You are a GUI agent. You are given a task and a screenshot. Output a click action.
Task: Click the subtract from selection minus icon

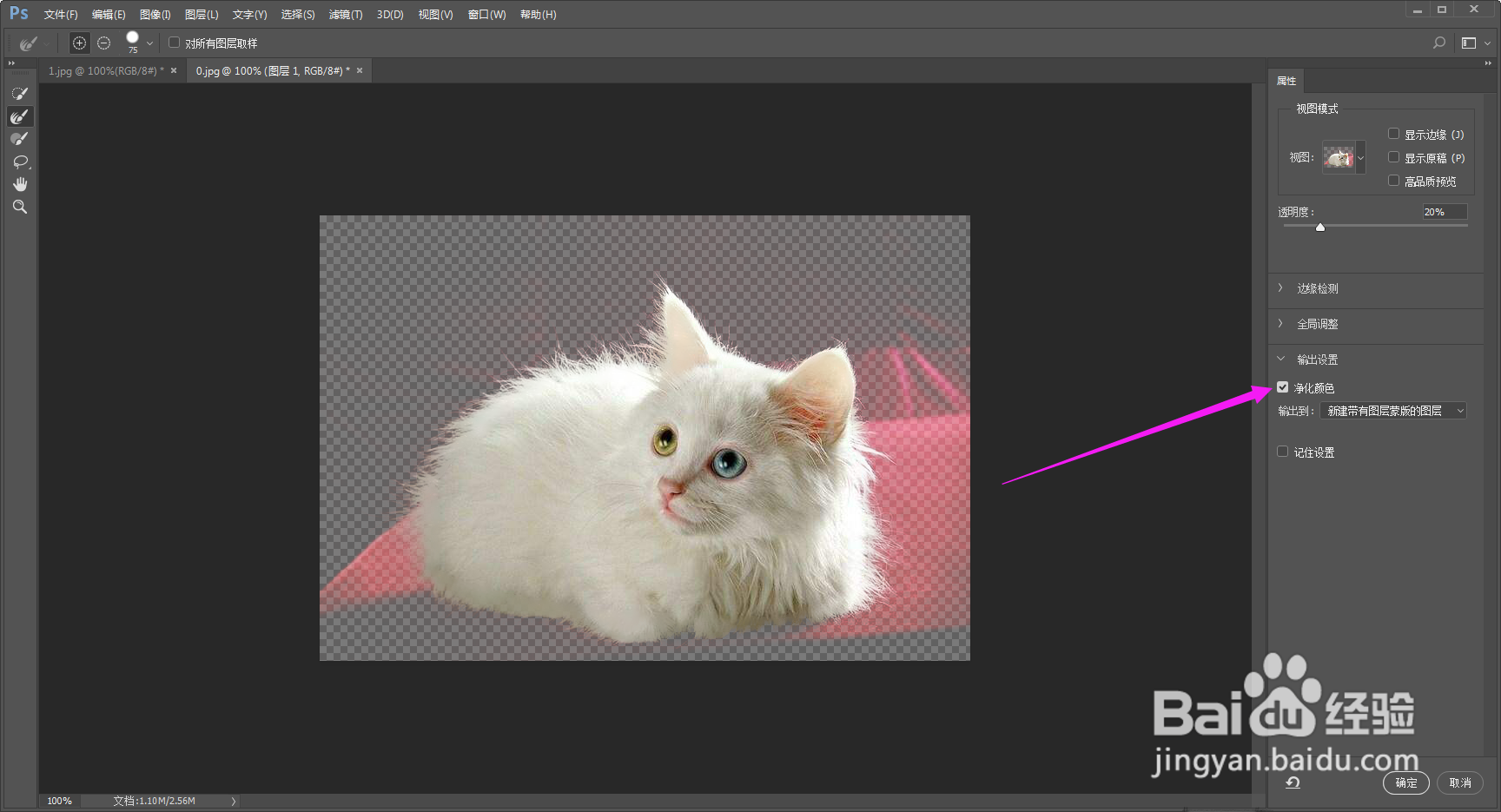click(104, 43)
